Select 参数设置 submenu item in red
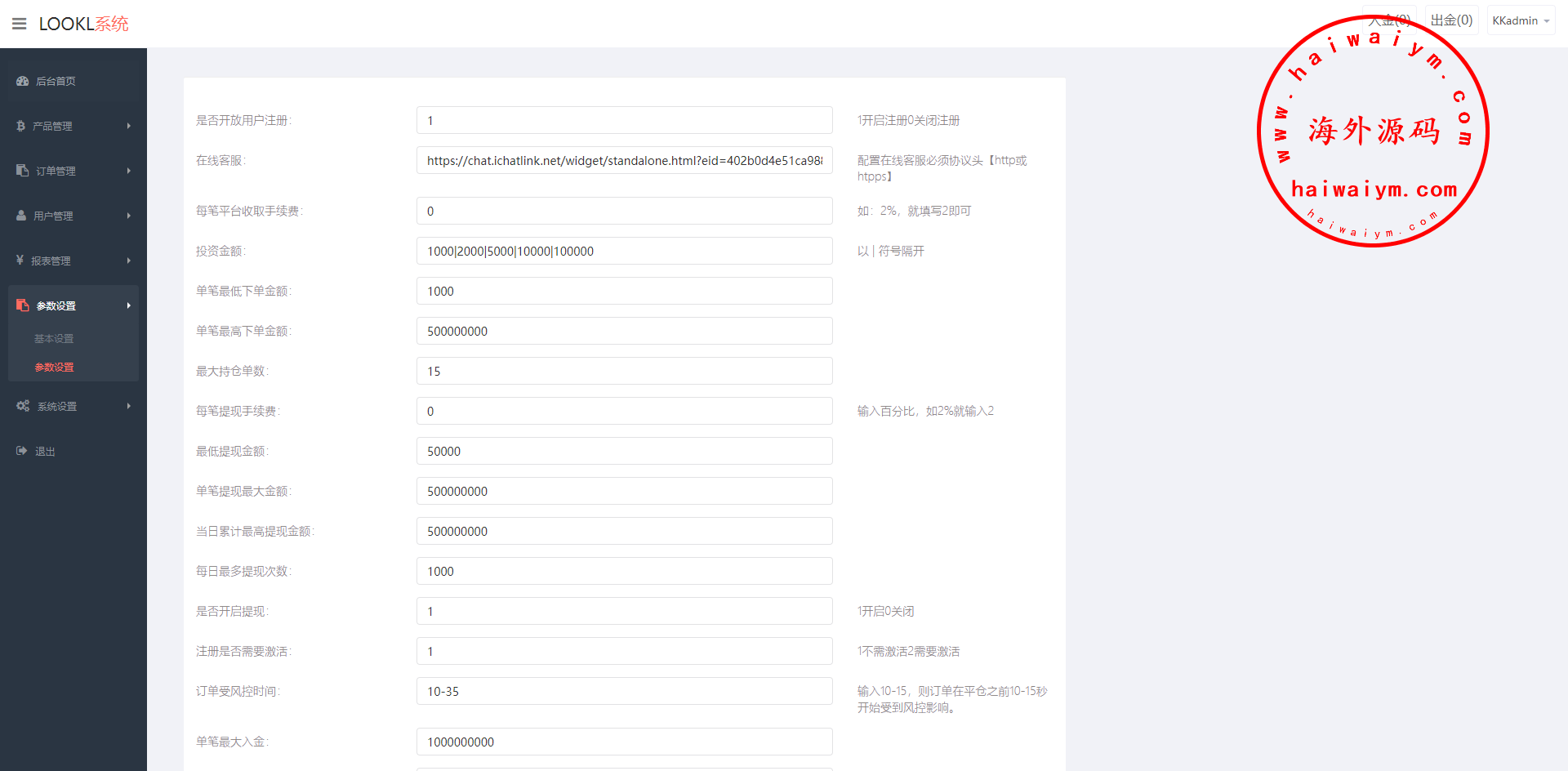 (54, 368)
